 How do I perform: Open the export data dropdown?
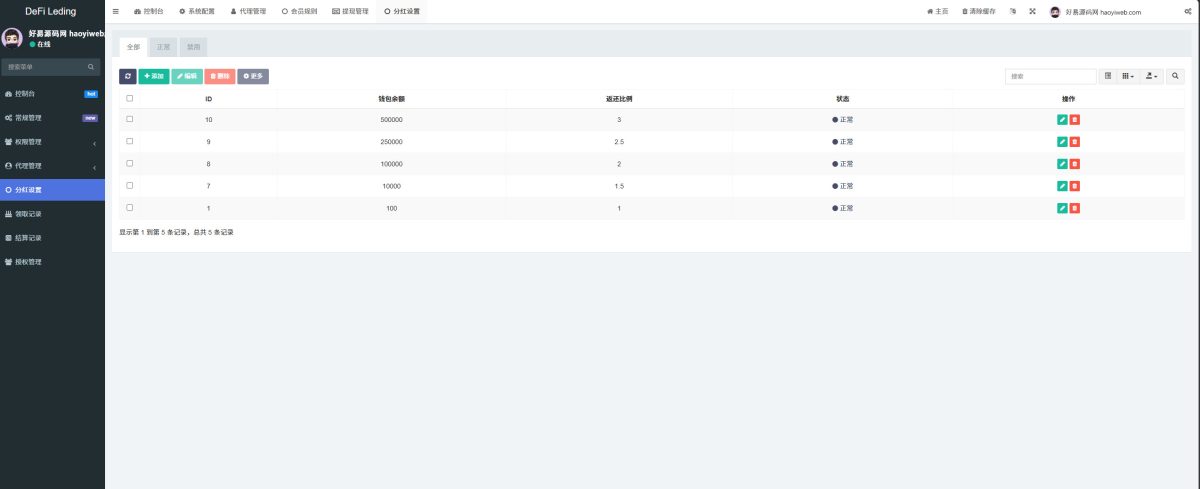pyautogui.click(x=1151, y=76)
